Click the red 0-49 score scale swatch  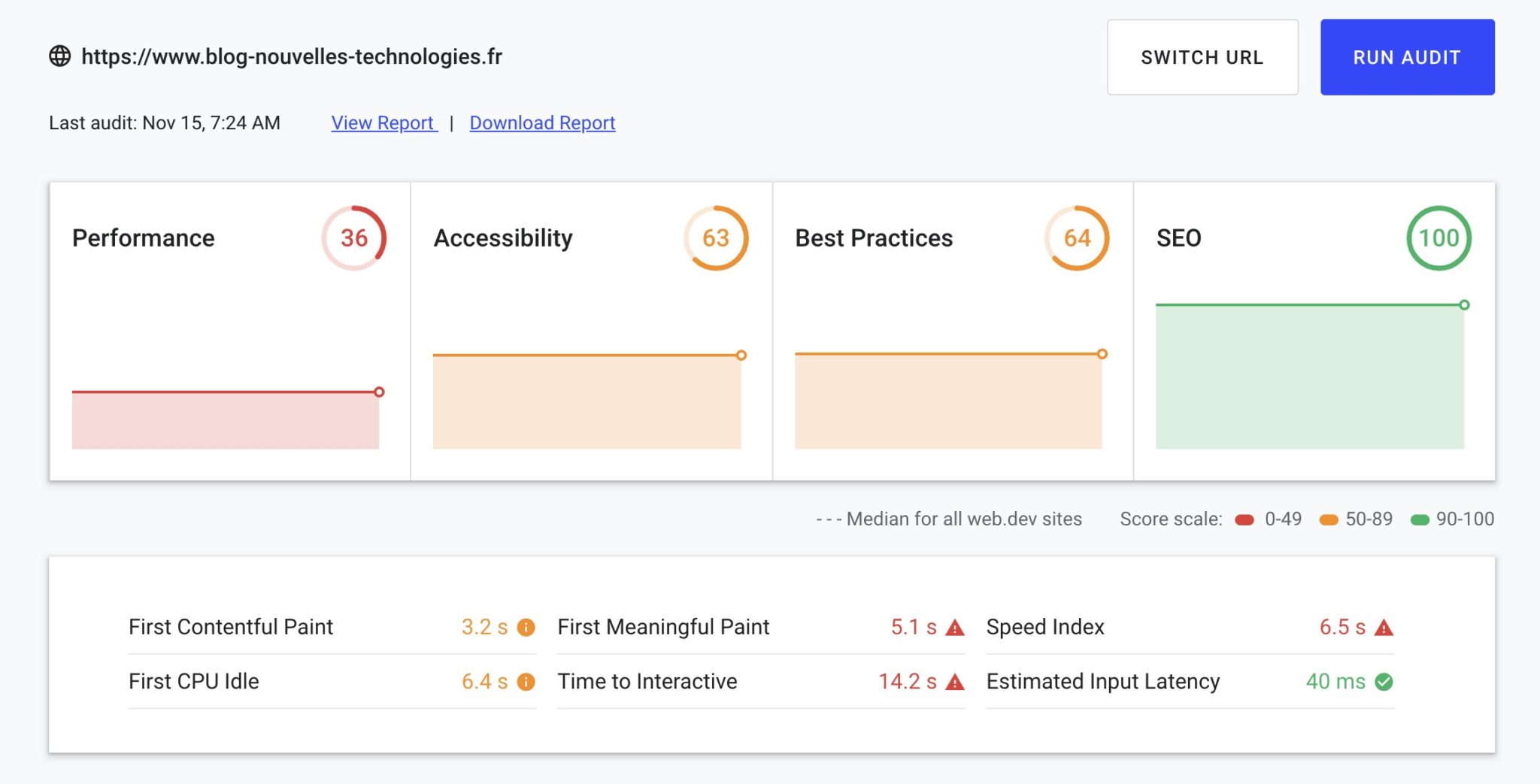coord(1244,519)
